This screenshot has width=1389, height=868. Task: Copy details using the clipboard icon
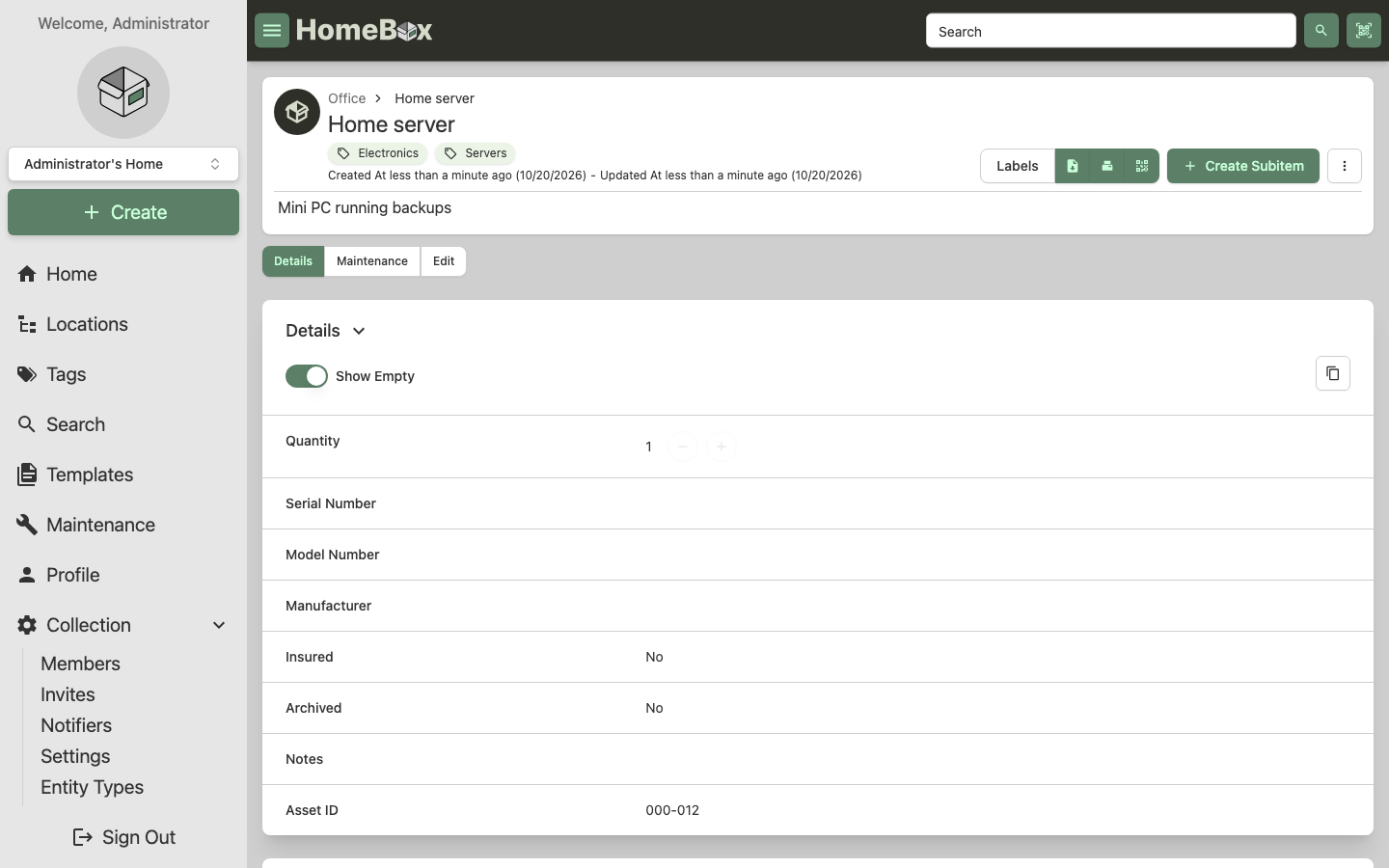1332,373
